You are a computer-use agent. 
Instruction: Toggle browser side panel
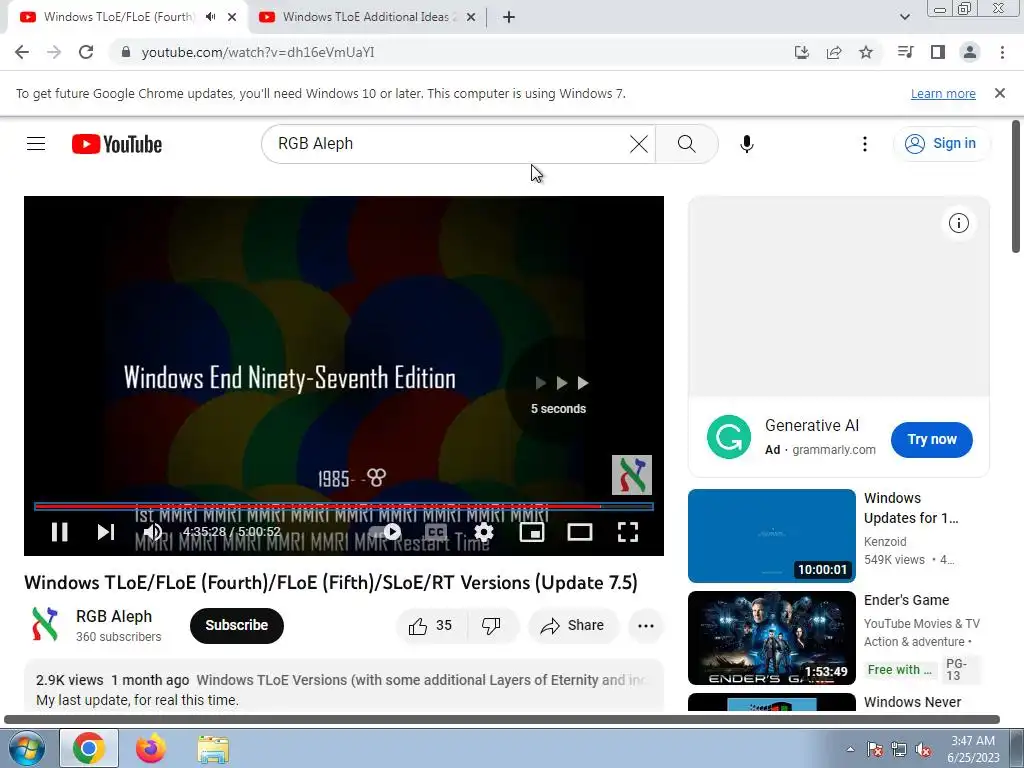tap(938, 52)
